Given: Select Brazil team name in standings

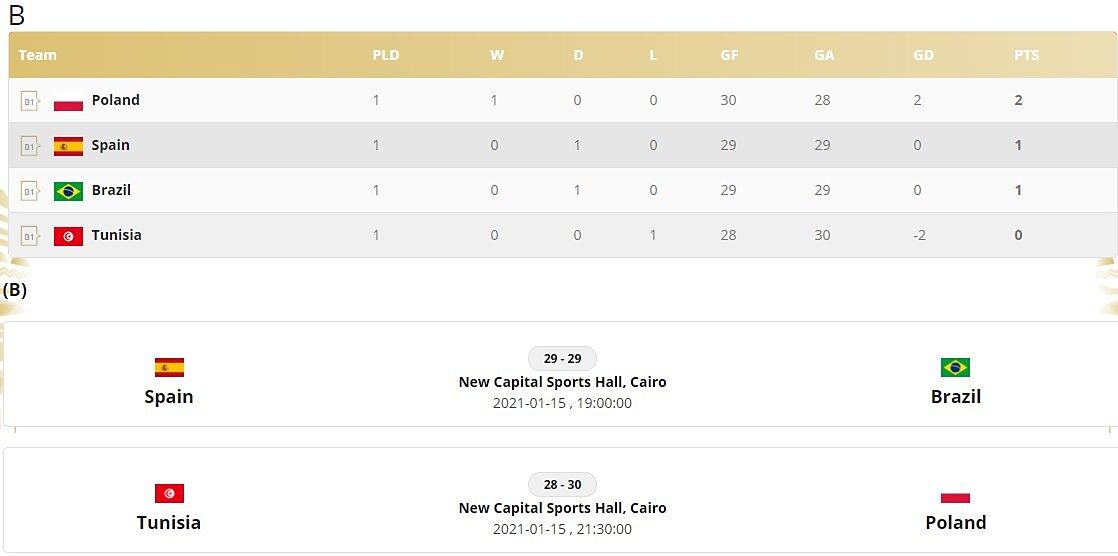Looking at the screenshot, I should (x=111, y=190).
